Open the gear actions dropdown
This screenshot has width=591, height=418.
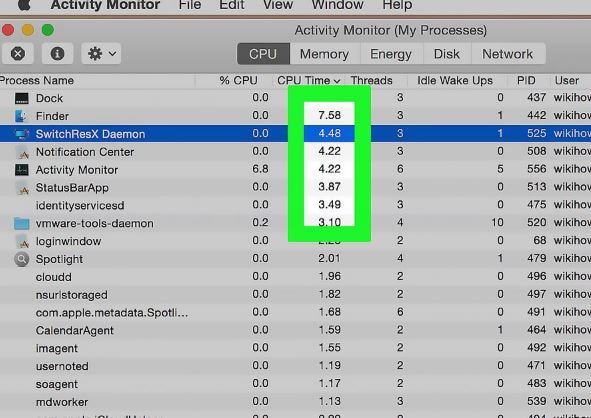click(101, 54)
